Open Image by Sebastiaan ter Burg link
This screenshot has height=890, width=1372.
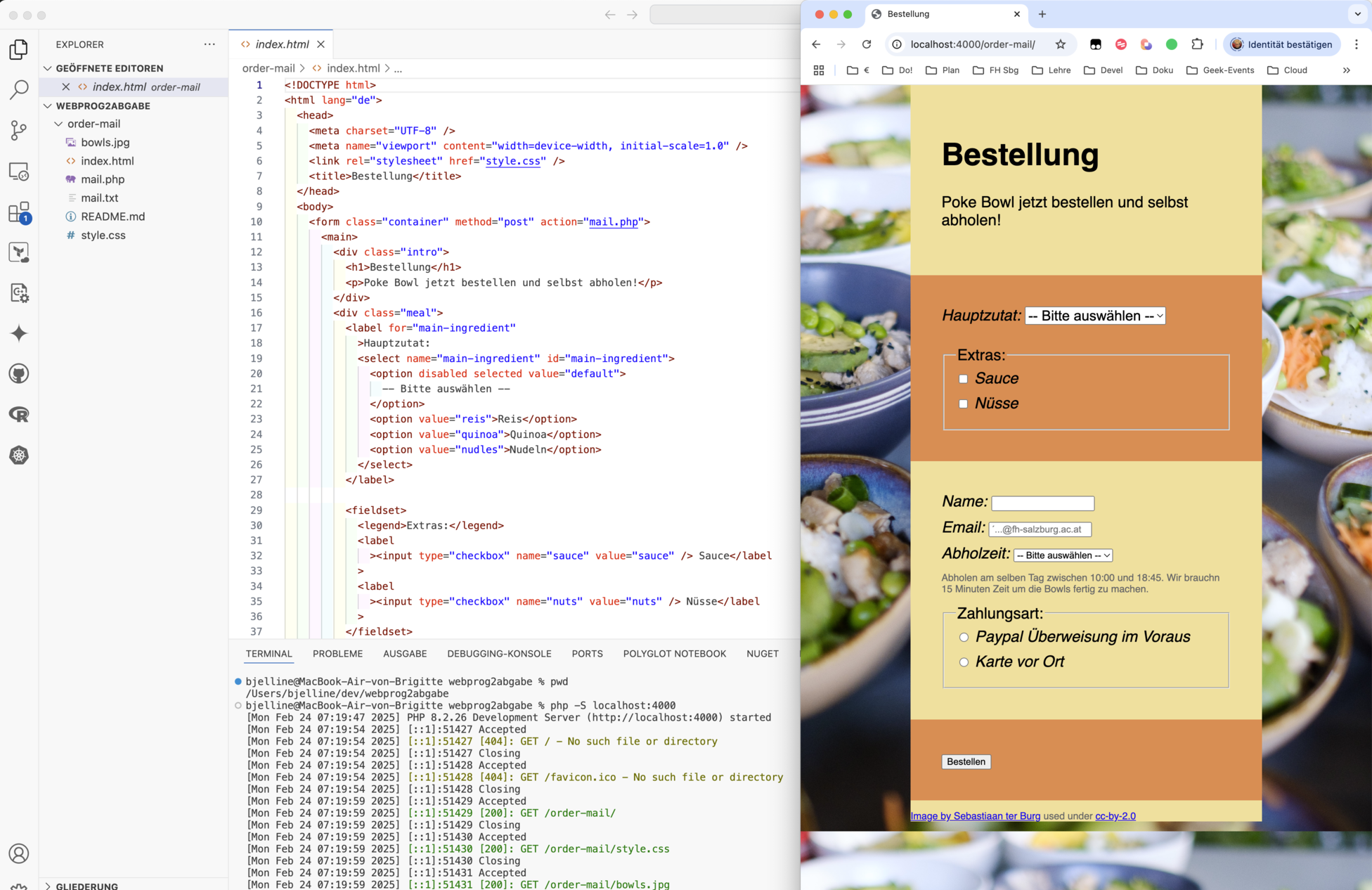[975, 816]
